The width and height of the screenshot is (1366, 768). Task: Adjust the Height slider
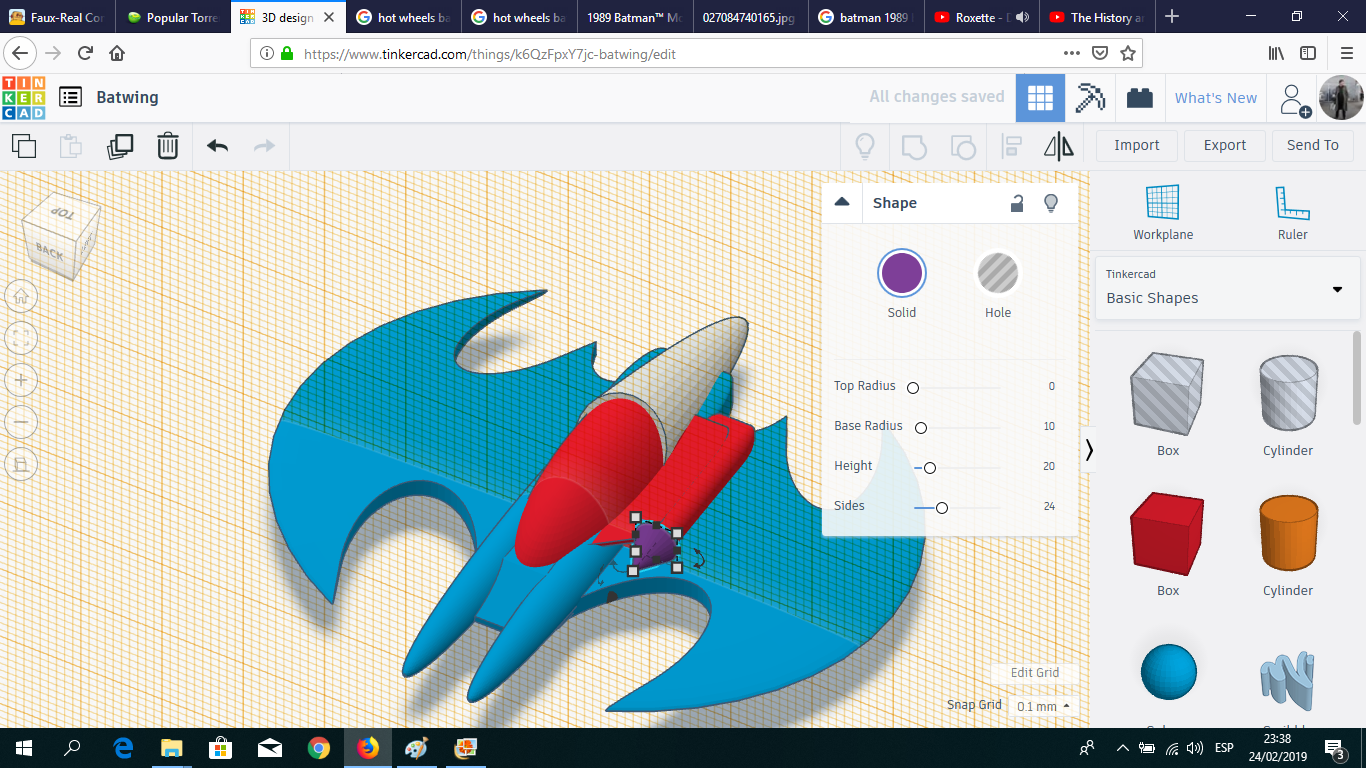coord(930,467)
